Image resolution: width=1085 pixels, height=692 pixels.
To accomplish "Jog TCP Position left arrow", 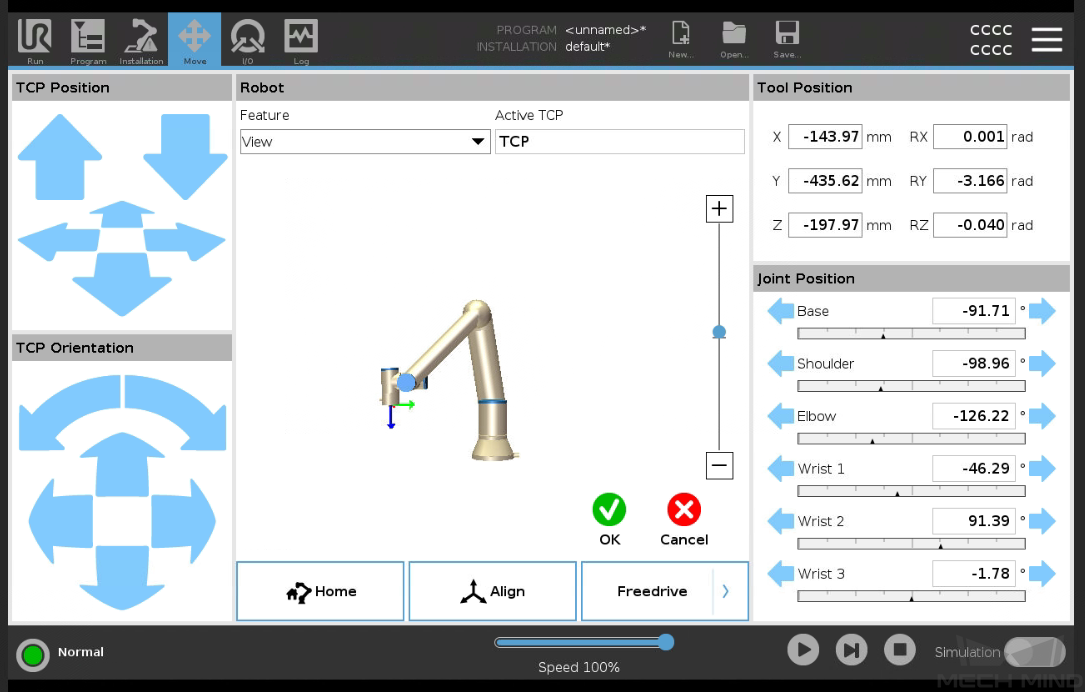I will (x=58, y=242).
